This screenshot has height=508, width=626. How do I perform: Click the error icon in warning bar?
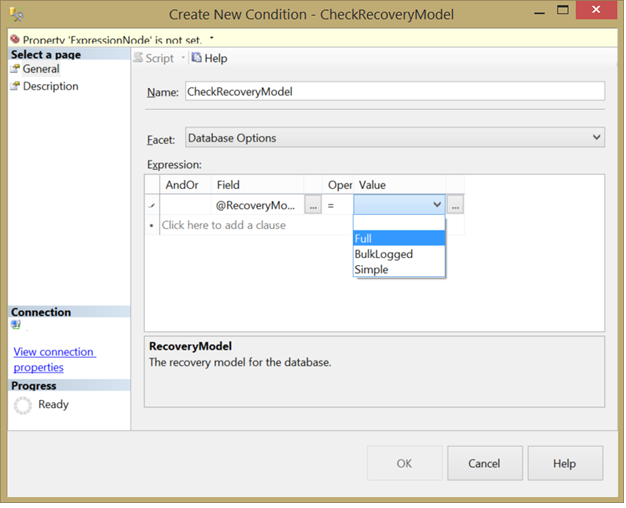15,39
